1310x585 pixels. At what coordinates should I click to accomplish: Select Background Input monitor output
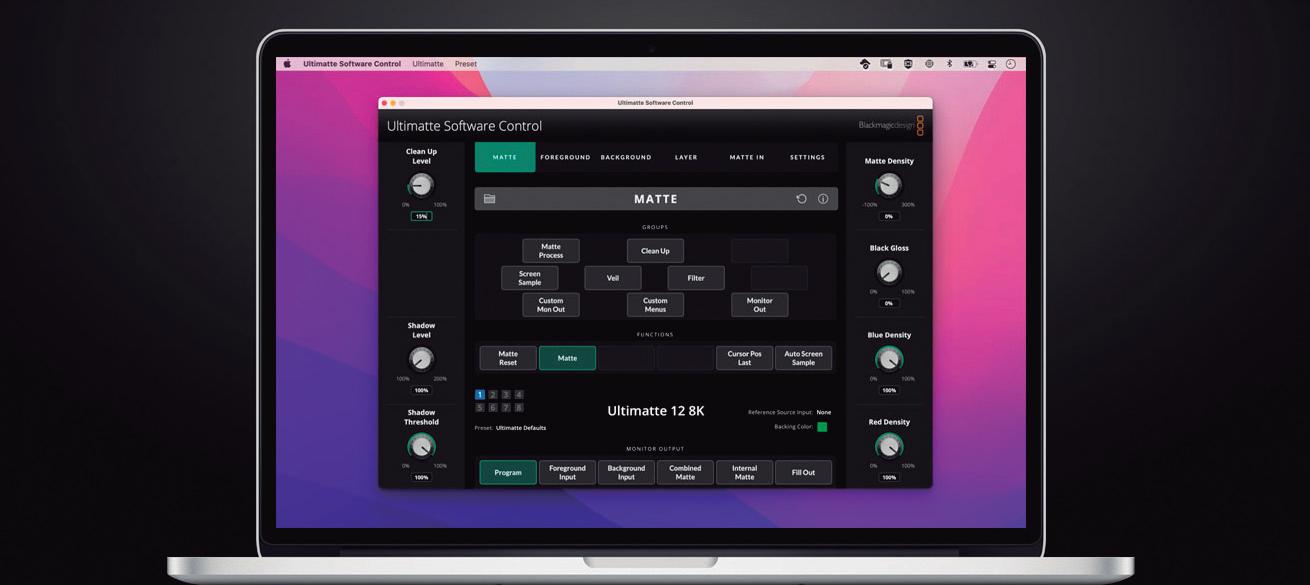[626, 472]
